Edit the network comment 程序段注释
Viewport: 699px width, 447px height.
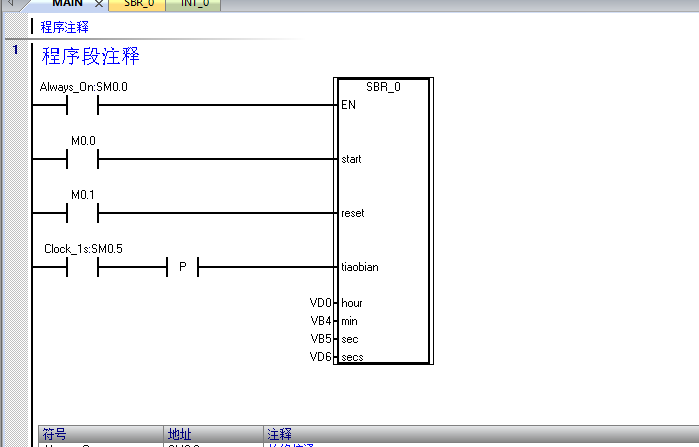(x=90, y=56)
